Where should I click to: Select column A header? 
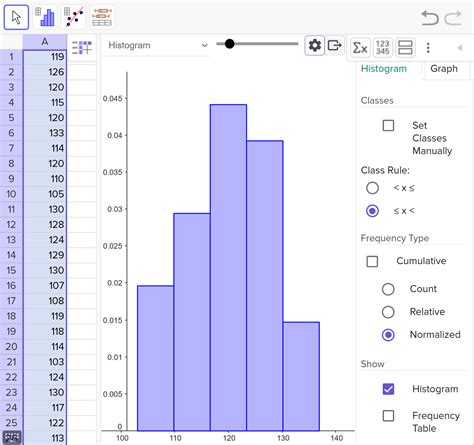[45, 42]
